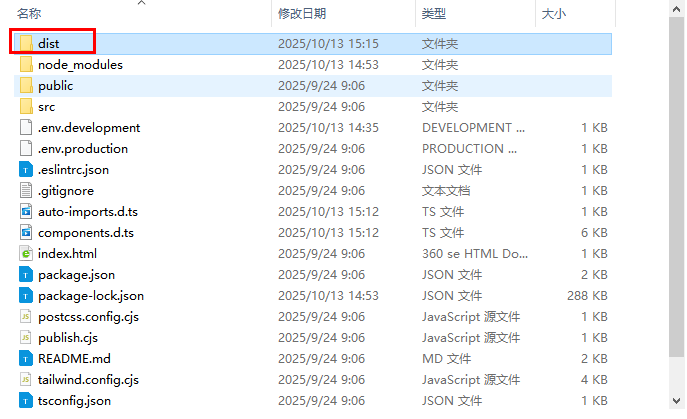The width and height of the screenshot is (687, 419).
Task: Click the .eslintrc.json file icon
Action: [x=26, y=170]
